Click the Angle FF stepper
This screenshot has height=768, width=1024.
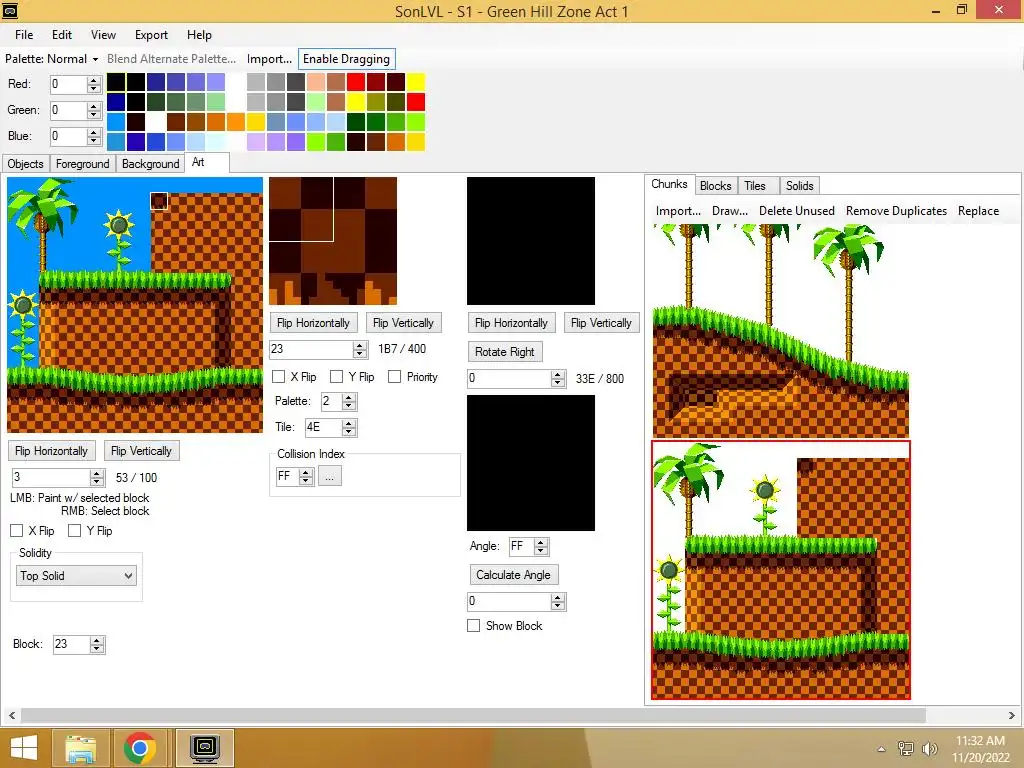coord(541,547)
